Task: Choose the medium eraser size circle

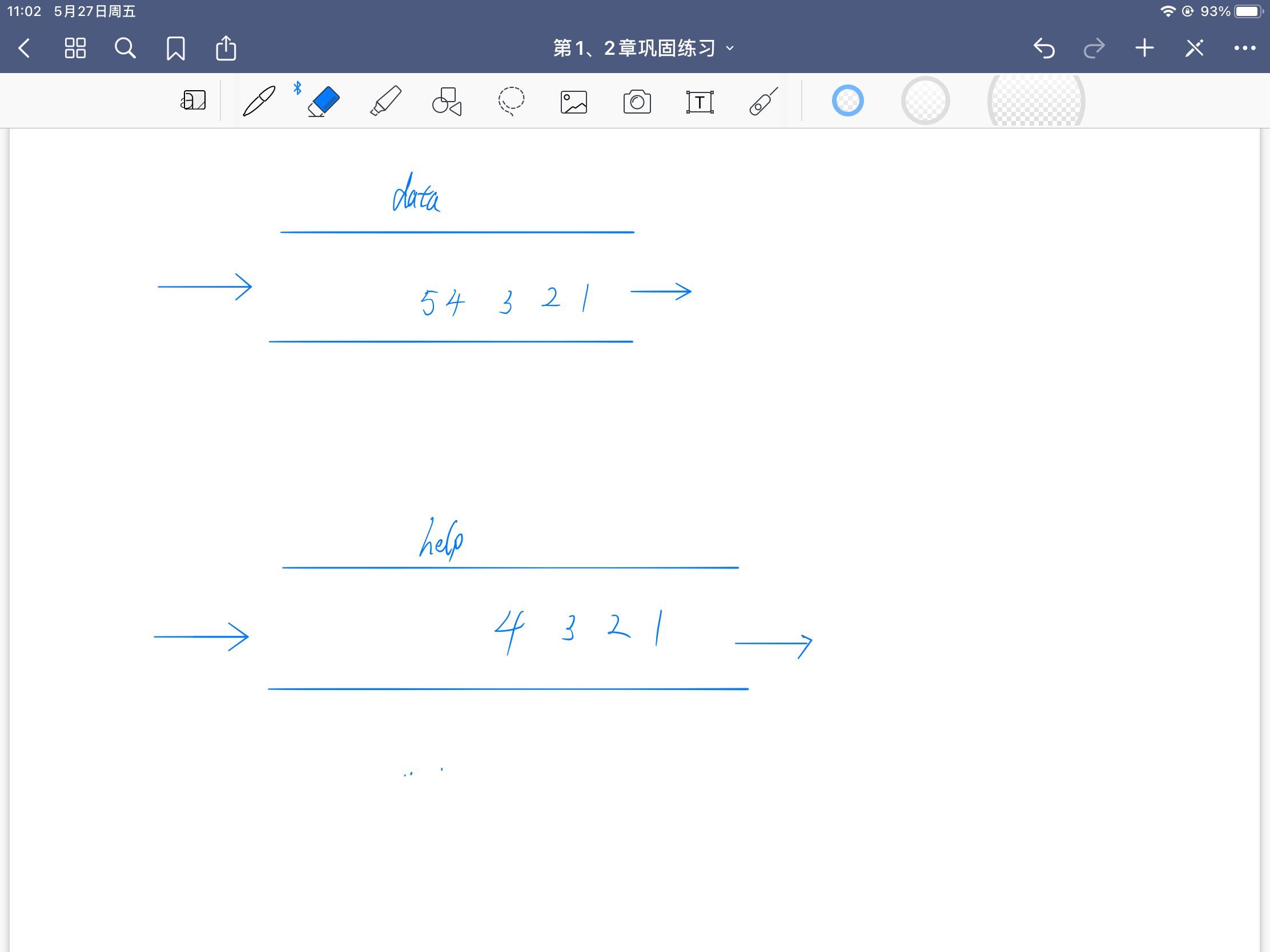Action: [925, 101]
